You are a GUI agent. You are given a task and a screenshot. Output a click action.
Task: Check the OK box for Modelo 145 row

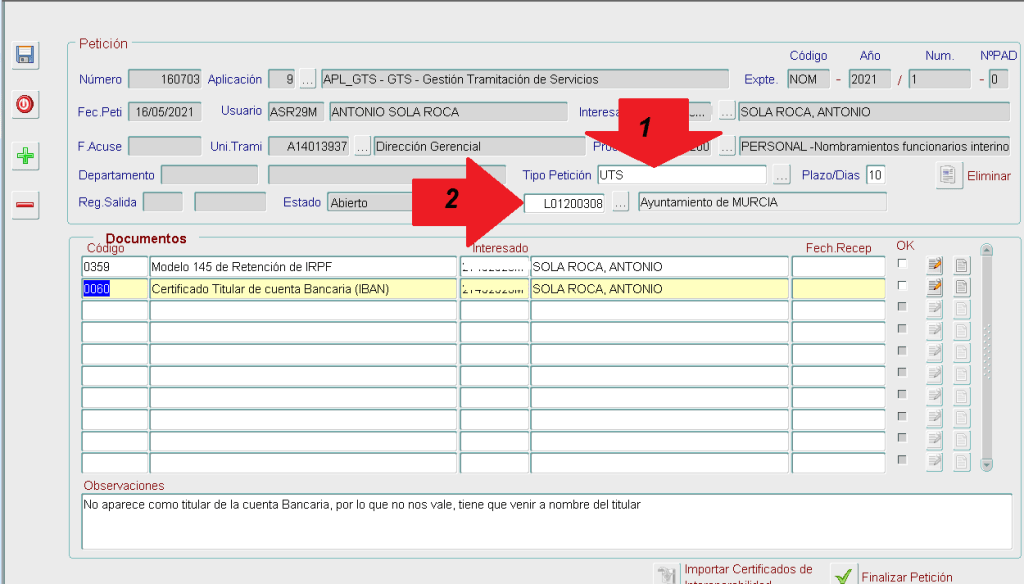tap(903, 264)
